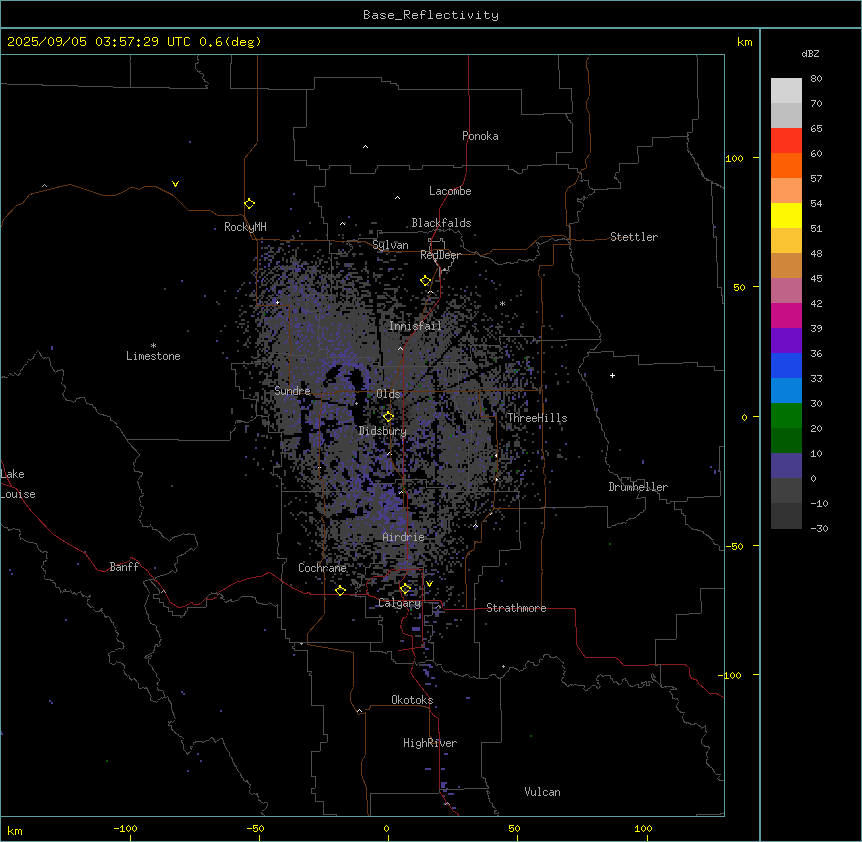862x842 pixels.
Task: Choose the indigo swatch between 10 and 0
Action: (786, 466)
